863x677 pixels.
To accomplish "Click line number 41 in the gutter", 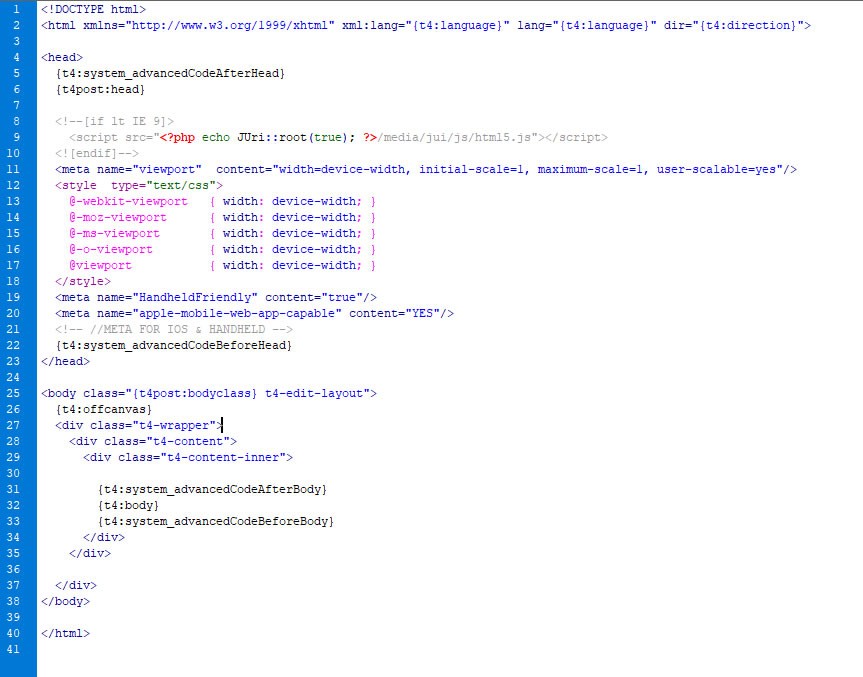I will pos(13,649).
